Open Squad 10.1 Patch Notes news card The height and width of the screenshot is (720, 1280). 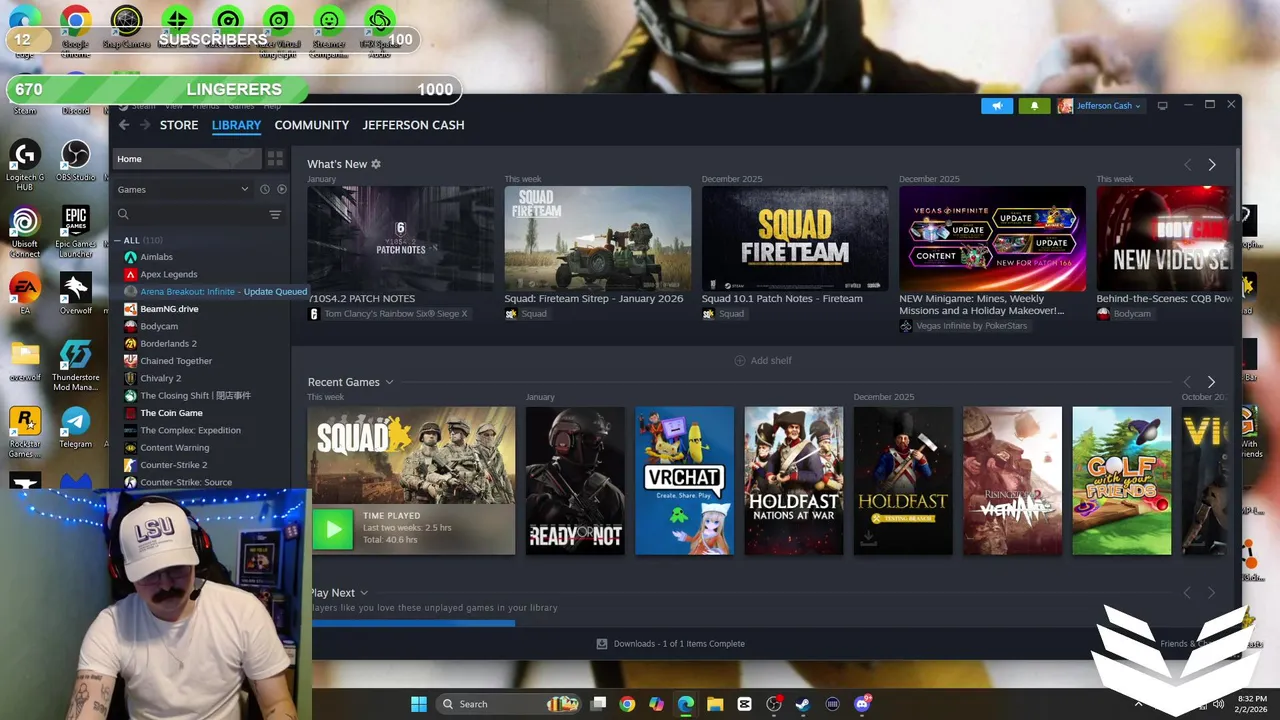coord(795,238)
